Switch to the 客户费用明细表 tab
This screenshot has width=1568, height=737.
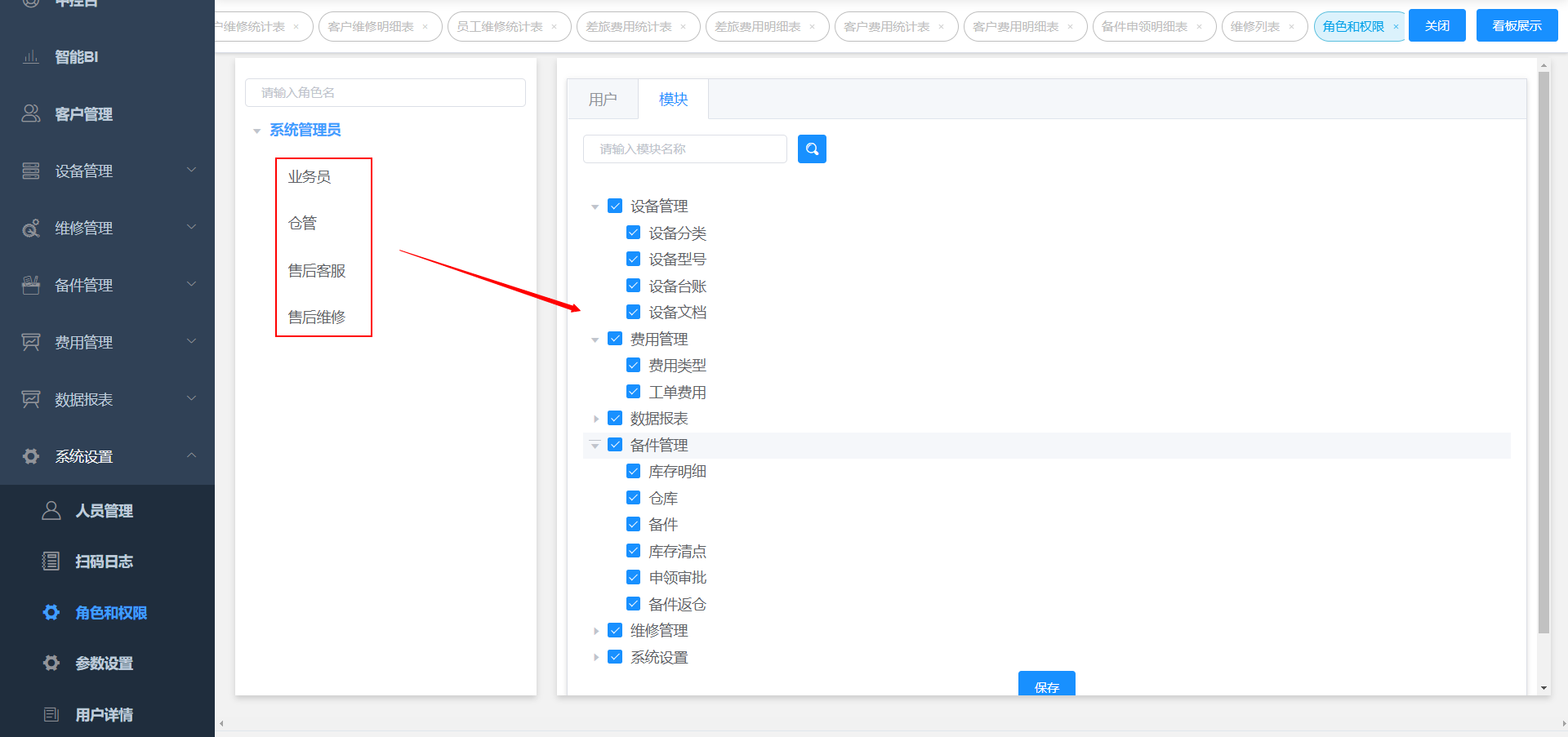click(1015, 27)
